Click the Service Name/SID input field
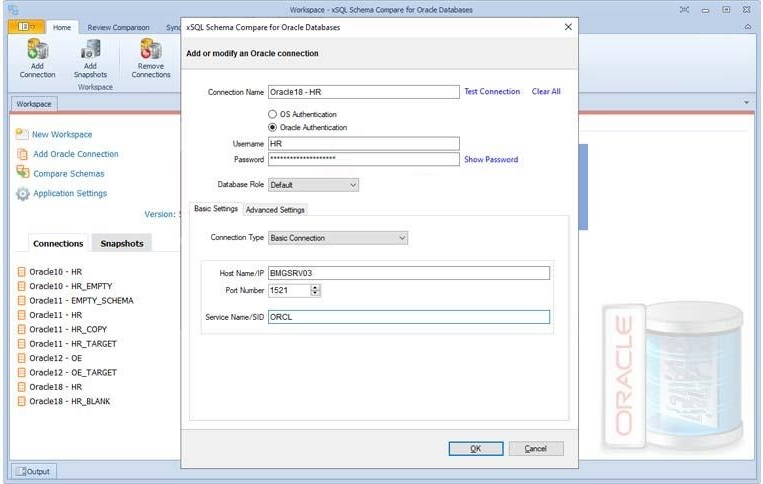The image size is (763, 484). pos(409,317)
